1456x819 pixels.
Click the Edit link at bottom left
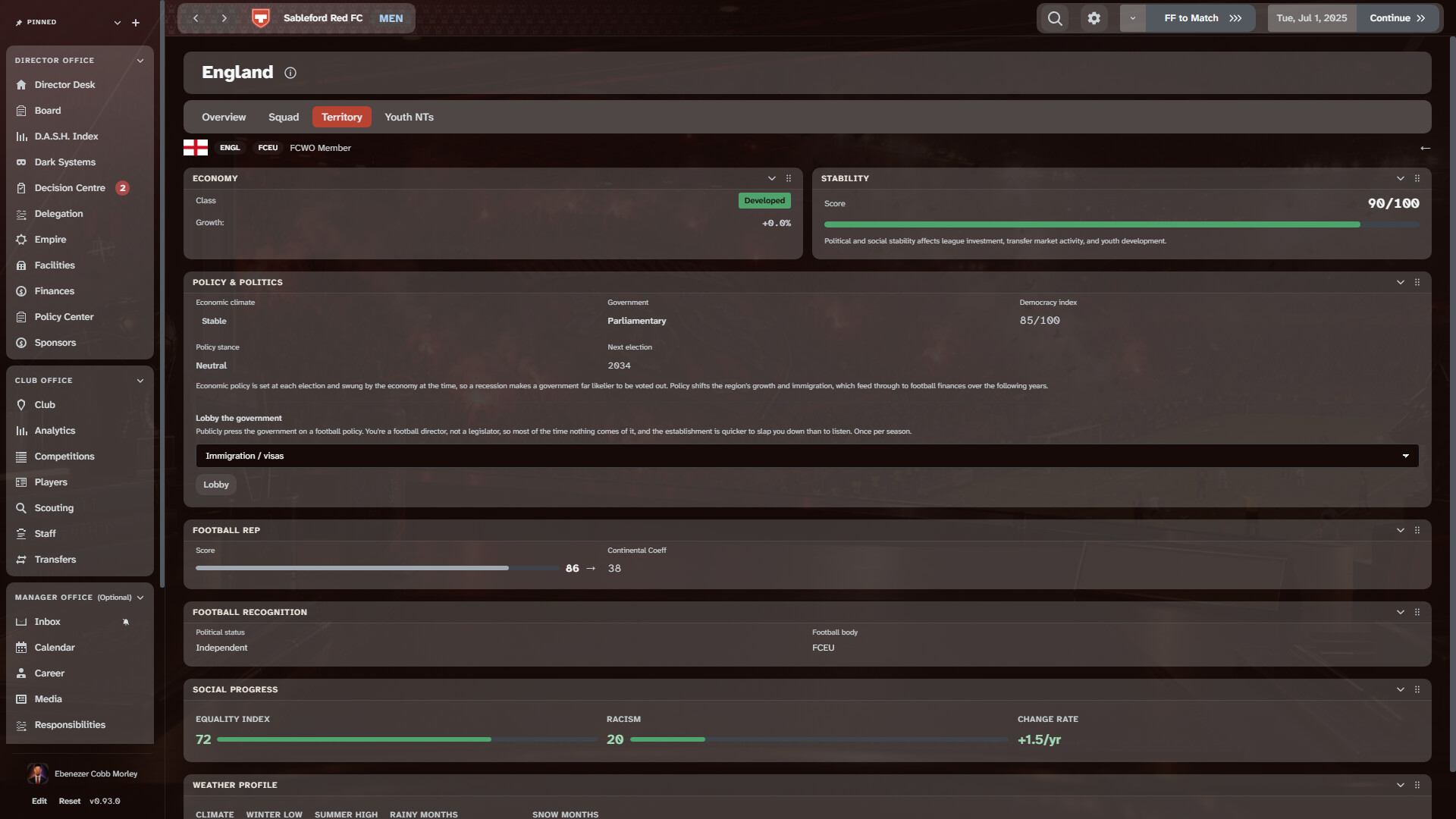click(39, 801)
